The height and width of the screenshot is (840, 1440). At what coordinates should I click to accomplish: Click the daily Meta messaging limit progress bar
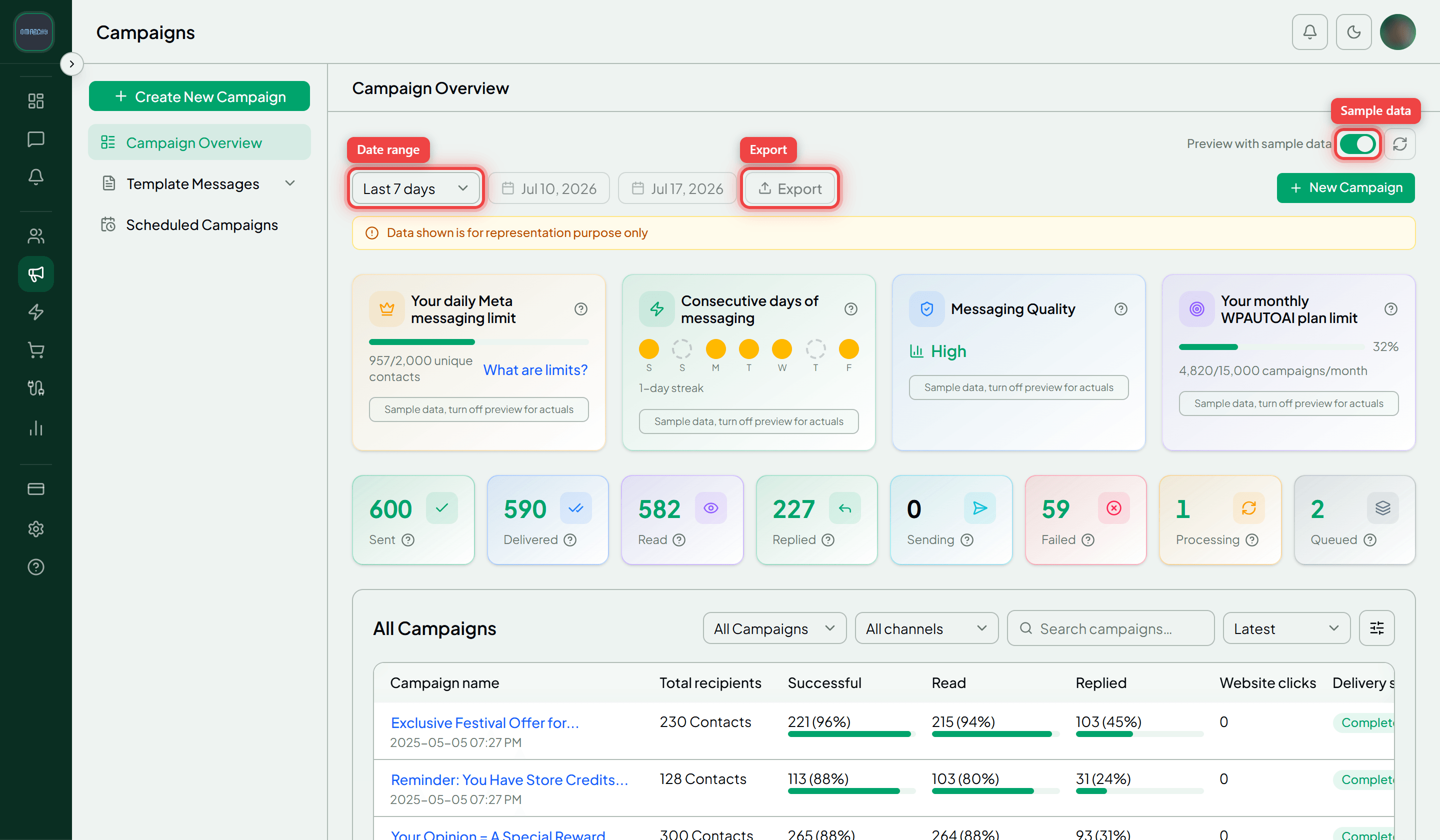pos(478,342)
